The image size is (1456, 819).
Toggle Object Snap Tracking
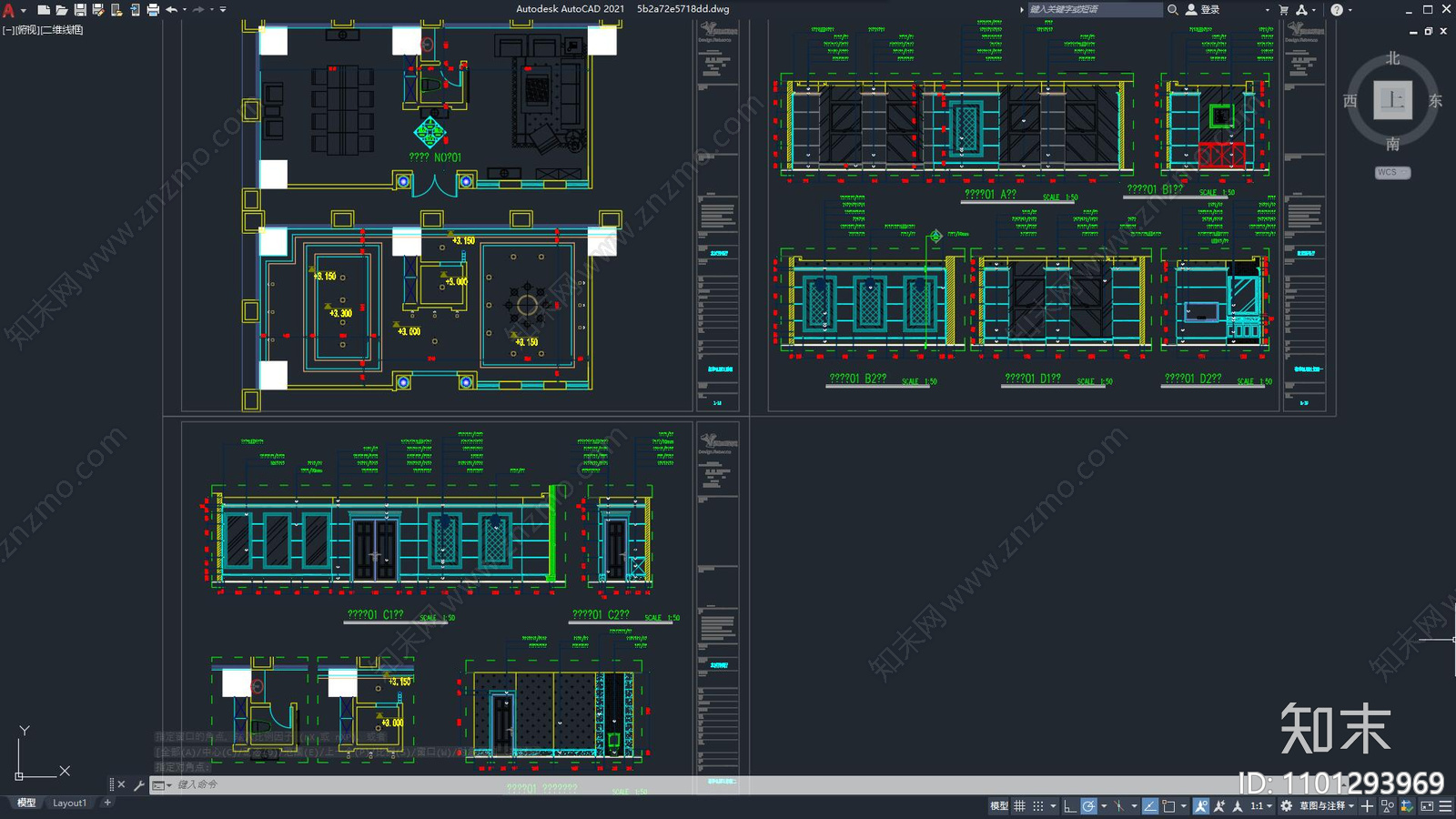point(1150,806)
